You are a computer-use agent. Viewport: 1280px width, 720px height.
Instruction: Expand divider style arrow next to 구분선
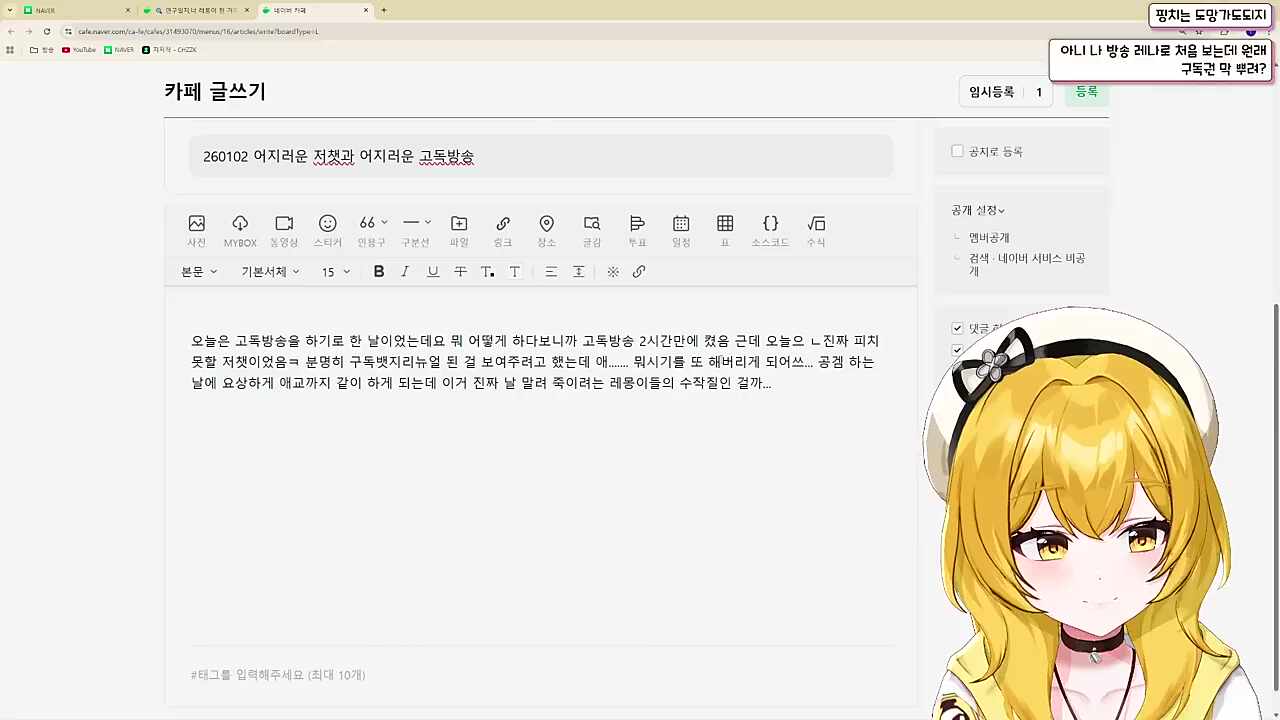[x=428, y=223]
